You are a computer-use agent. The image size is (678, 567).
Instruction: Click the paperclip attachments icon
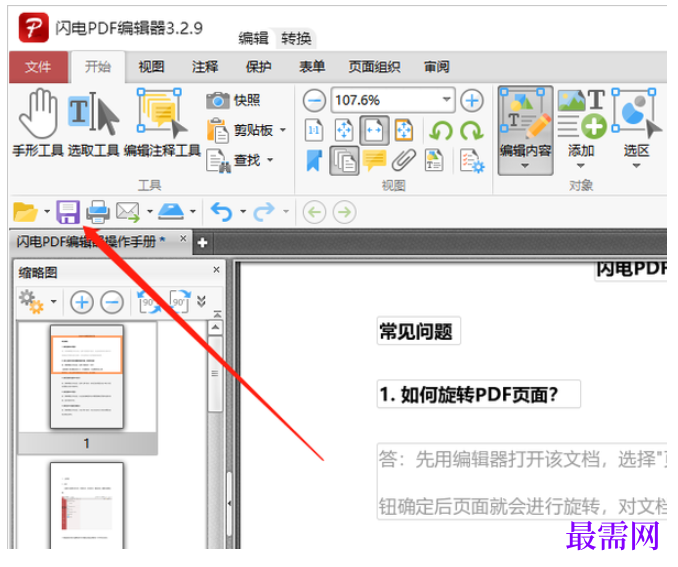(x=403, y=160)
